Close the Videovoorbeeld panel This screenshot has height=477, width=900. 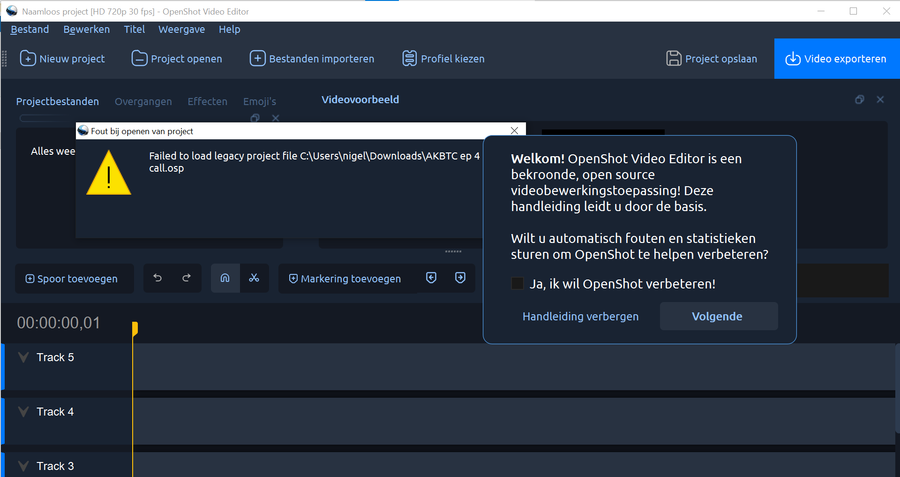pos(880,99)
